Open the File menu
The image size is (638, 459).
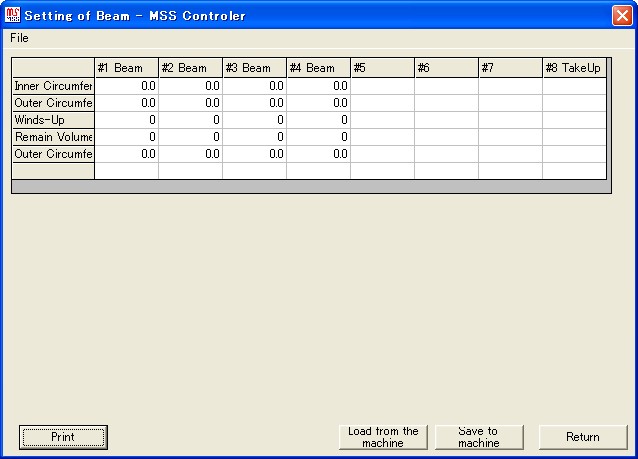19,38
